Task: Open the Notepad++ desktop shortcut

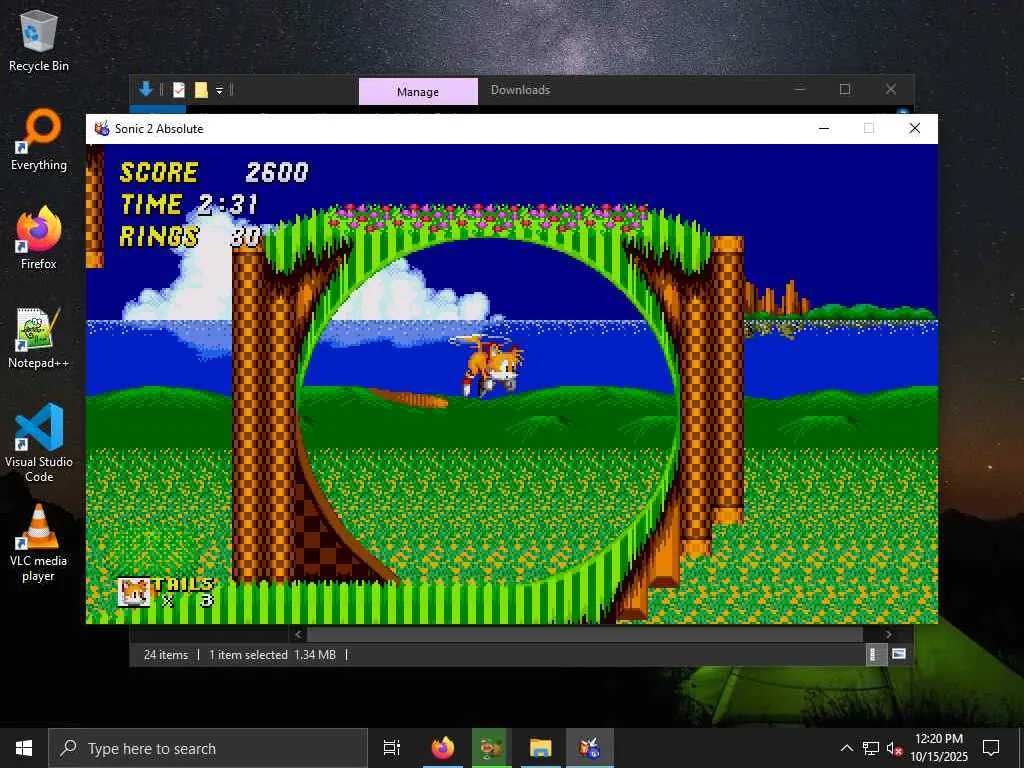Action: tap(39, 338)
